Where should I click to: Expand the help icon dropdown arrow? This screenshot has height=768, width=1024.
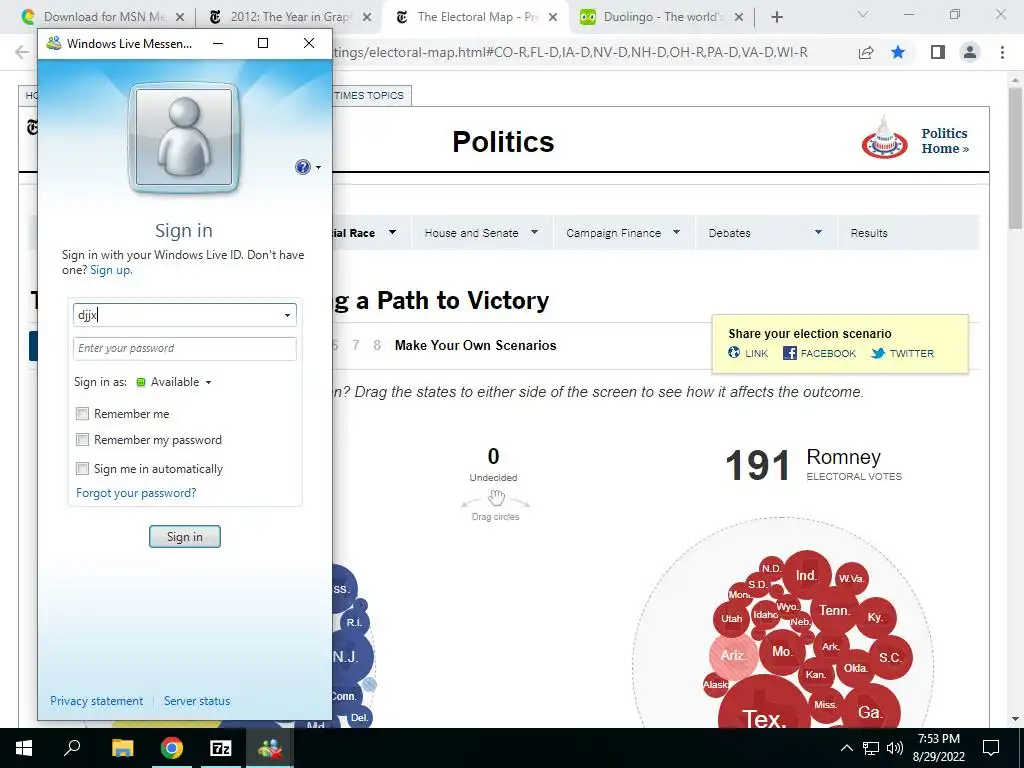tap(319, 168)
